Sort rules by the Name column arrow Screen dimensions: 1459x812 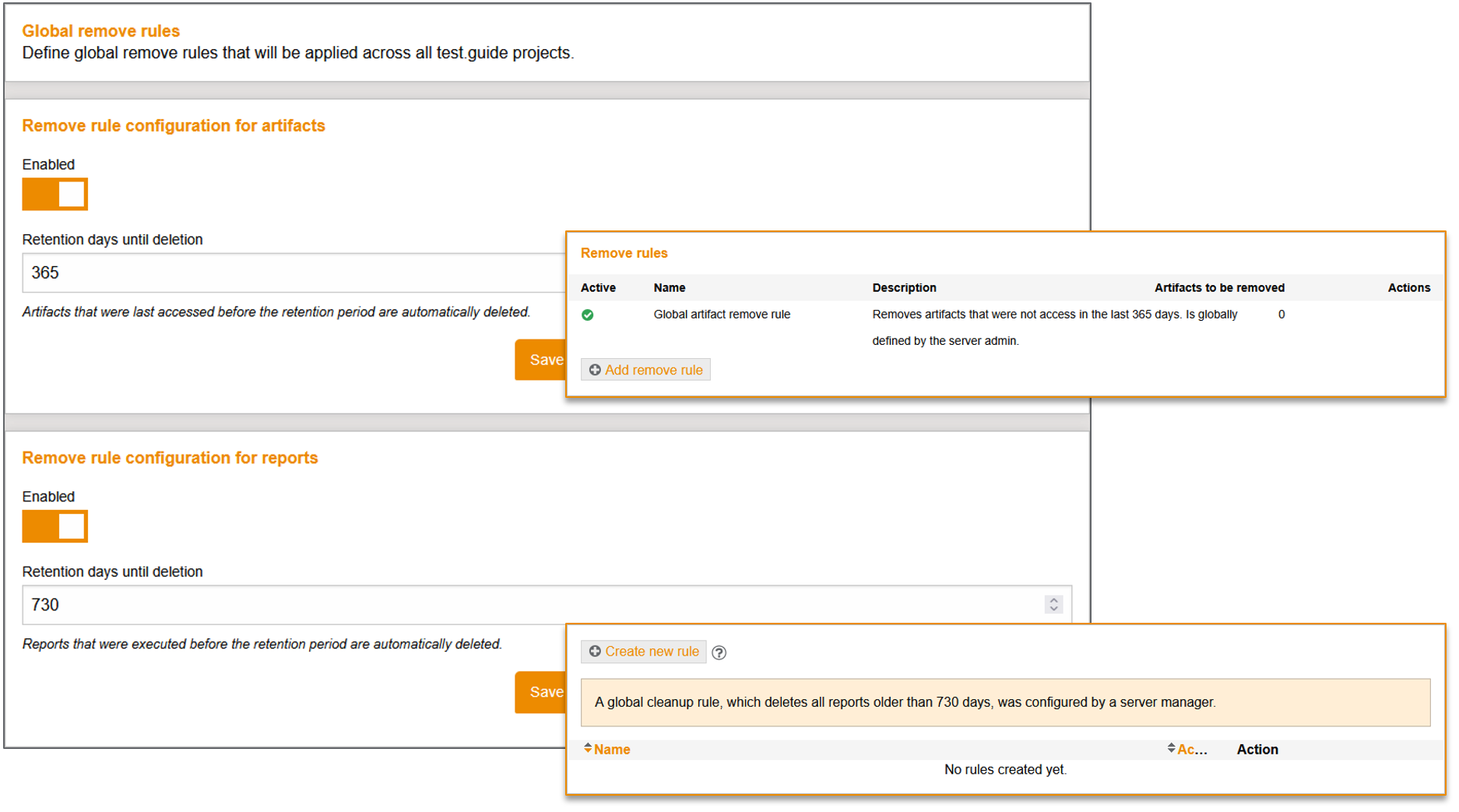pos(588,749)
